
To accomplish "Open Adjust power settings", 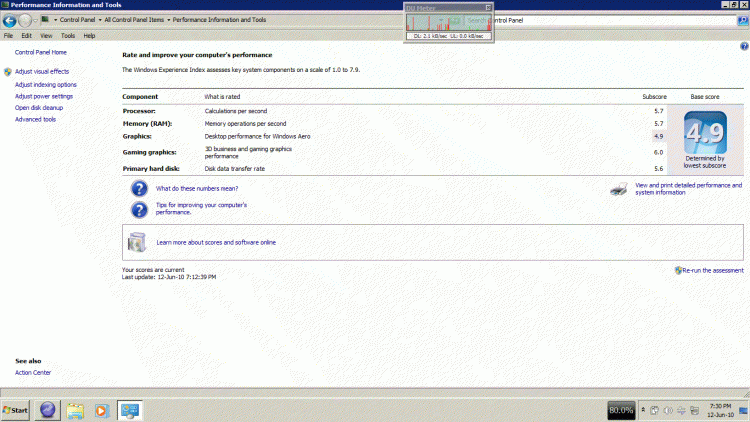I will tap(44, 97).
